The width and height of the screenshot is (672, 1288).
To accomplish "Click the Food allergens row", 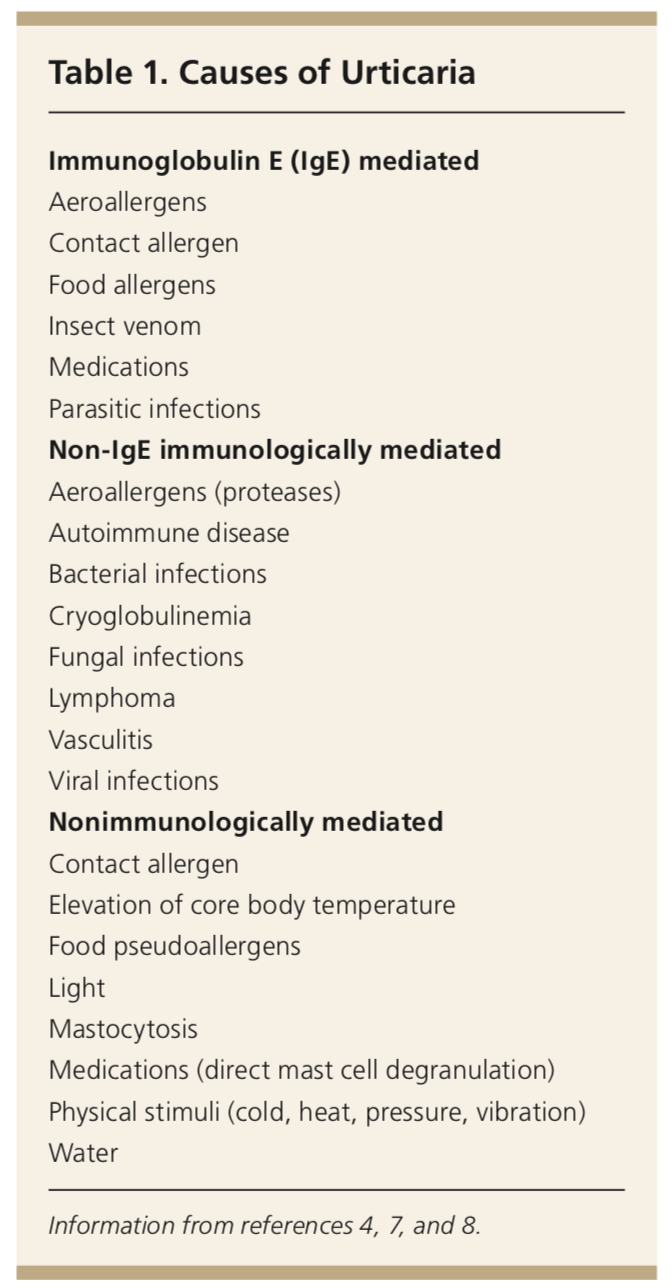I will pos(132,284).
